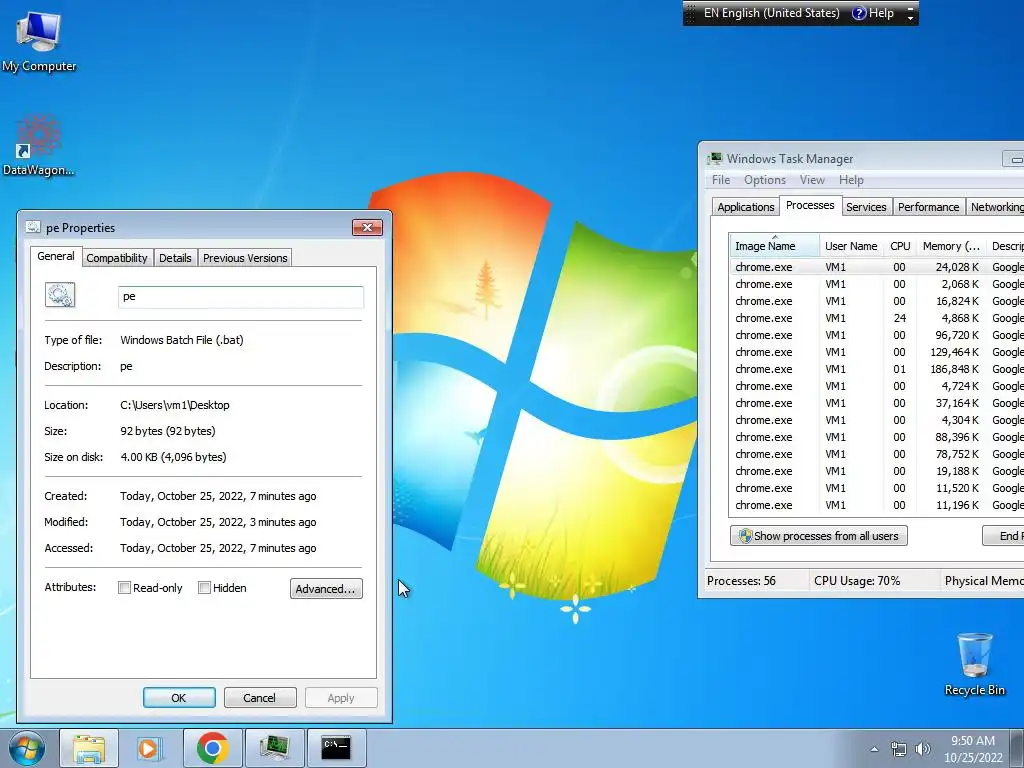Toggle the Hidden attribute checkbox
This screenshot has height=768, width=1024.
[204, 588]
